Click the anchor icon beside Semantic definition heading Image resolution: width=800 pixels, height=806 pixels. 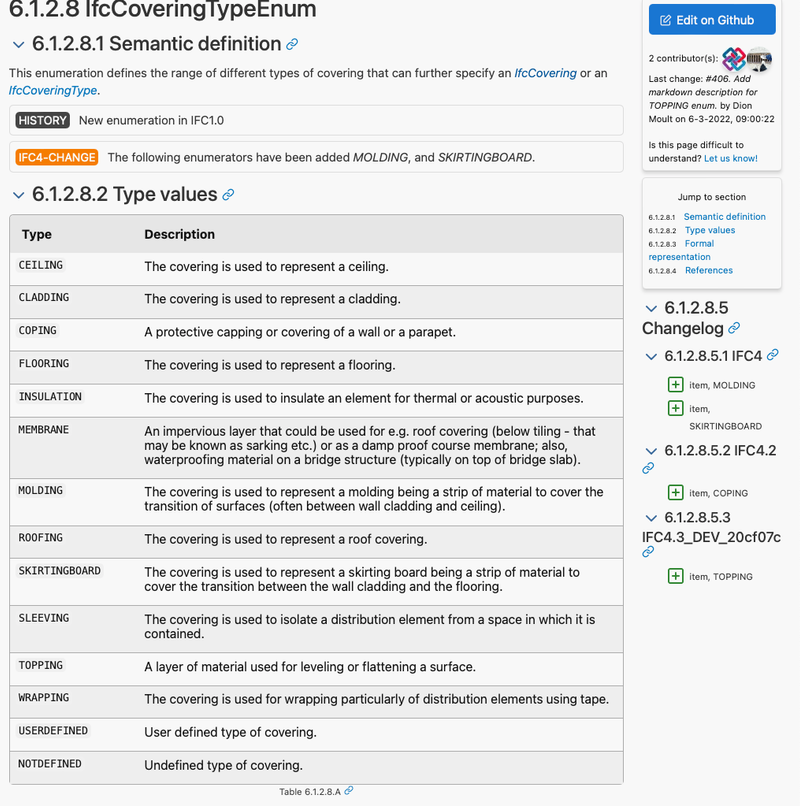[x=290, y=44]
